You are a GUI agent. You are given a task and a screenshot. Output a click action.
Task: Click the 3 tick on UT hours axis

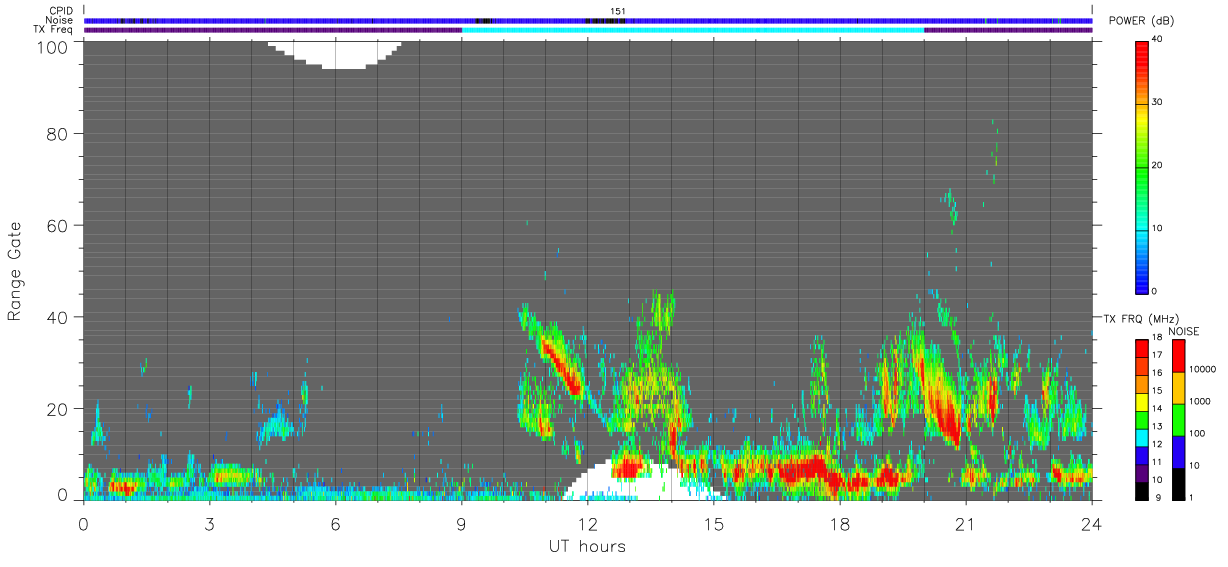click(209, 524)
